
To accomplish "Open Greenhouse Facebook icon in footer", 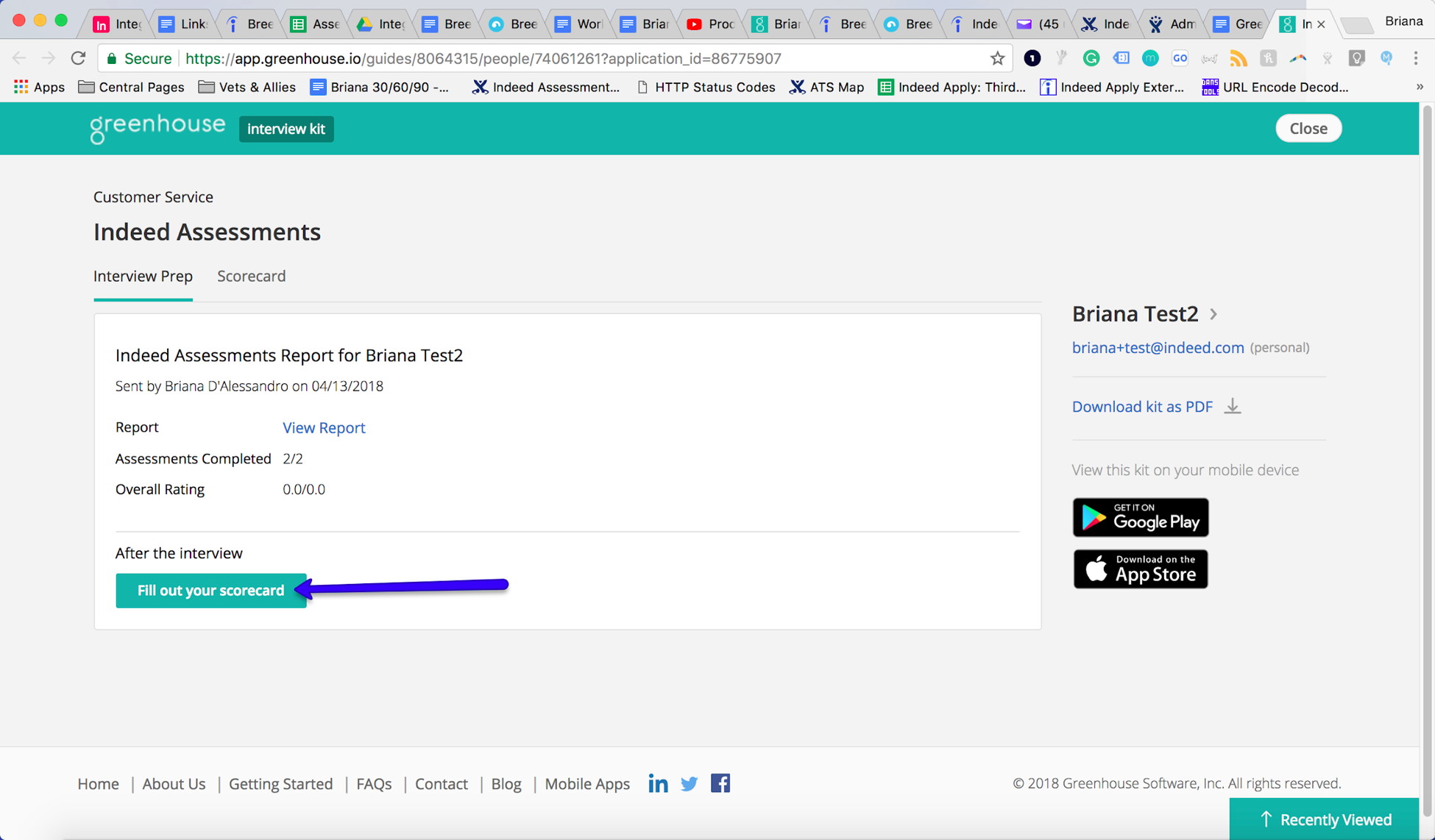I will click(720, 783).
